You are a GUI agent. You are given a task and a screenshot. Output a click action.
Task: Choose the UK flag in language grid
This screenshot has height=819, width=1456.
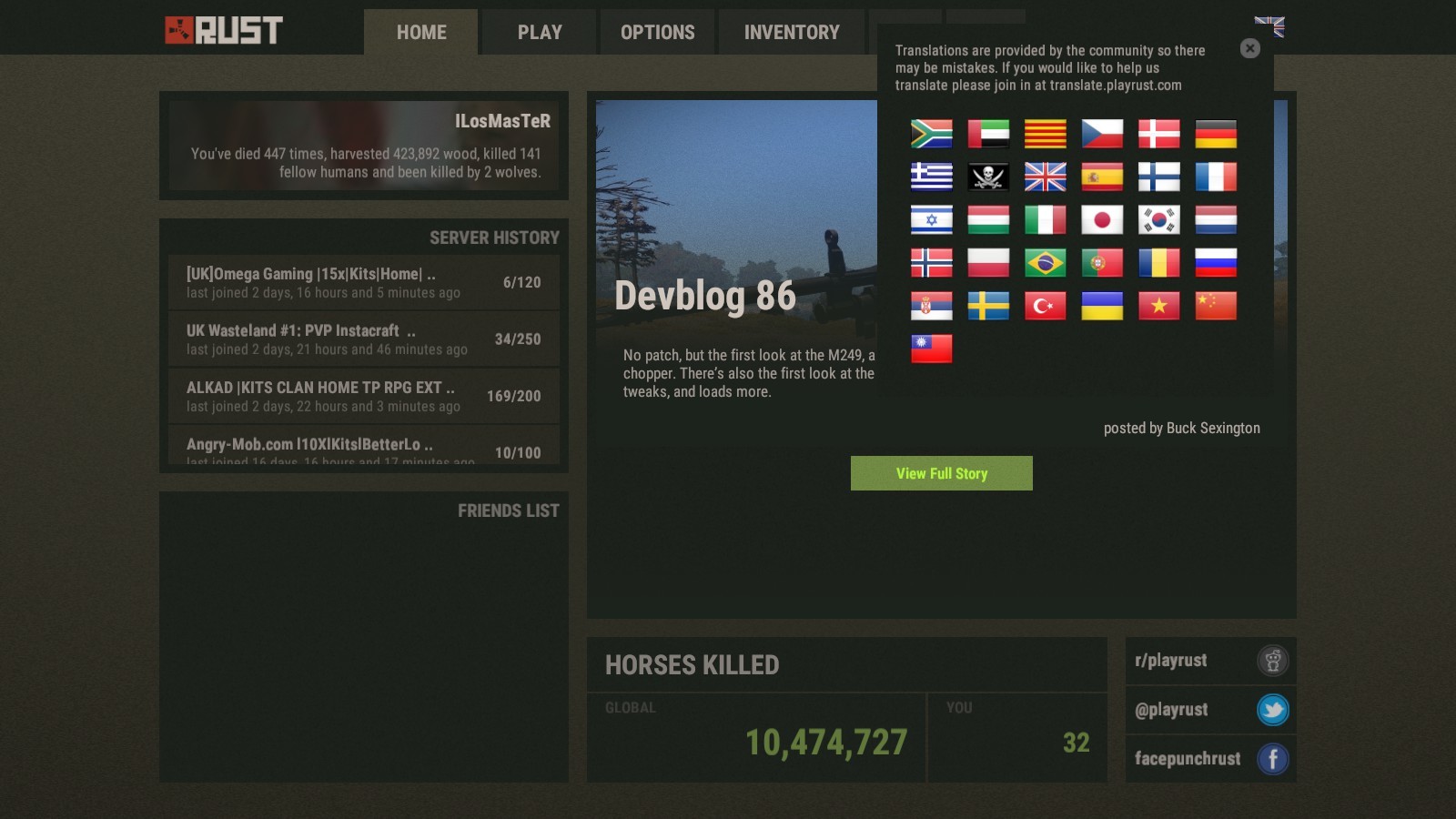coord(1046,177)
